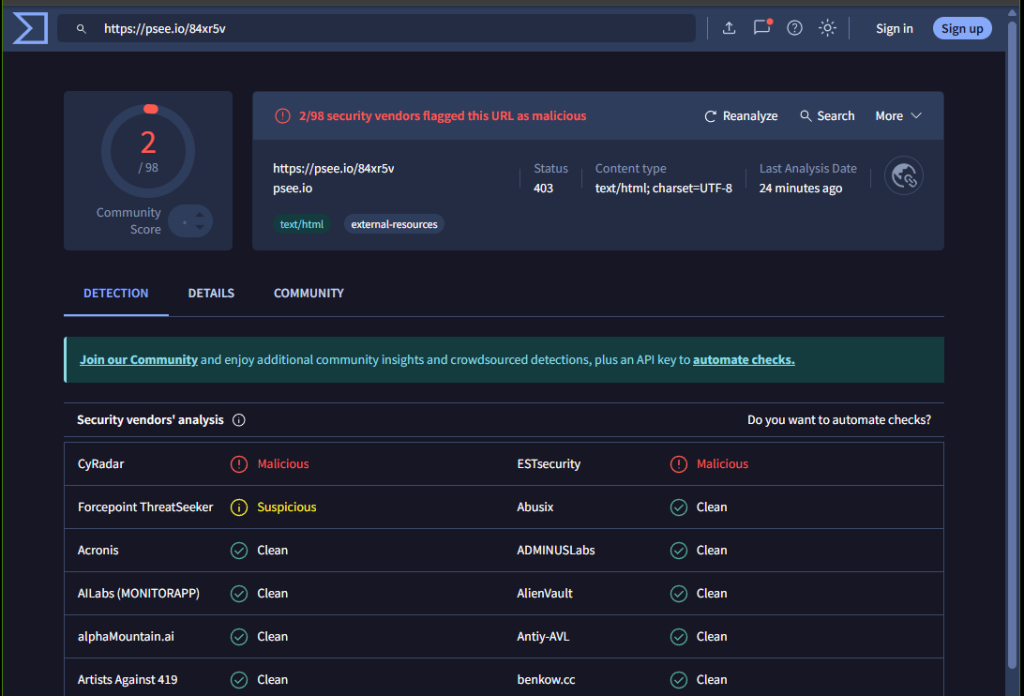The image size is (1024, 696).
Task: Switch to the DETECTION tab
Action: point(116,293)
